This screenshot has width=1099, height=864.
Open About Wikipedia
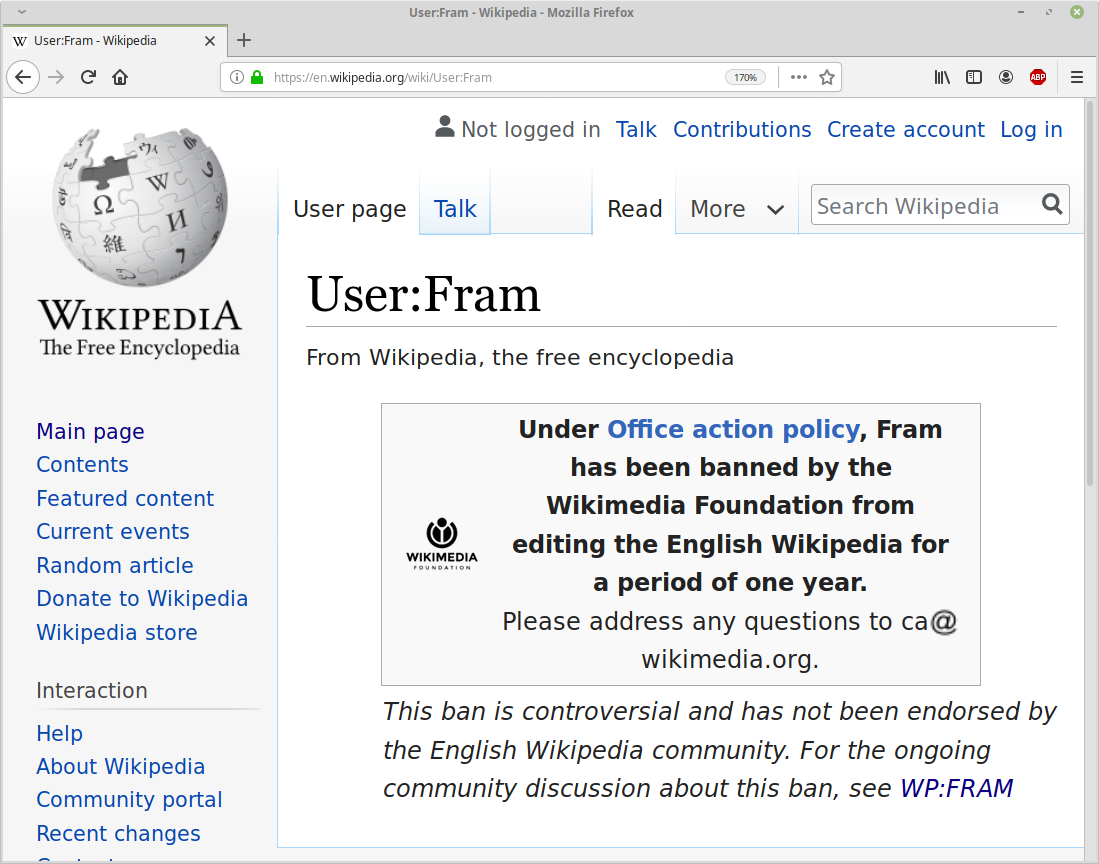pyautogui.click(x=121, y=767)
